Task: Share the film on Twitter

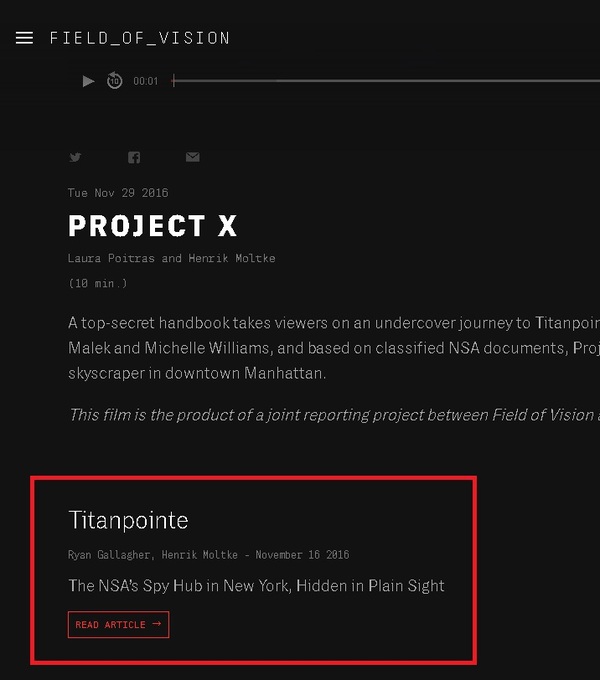Action: (x=75, y=157)
